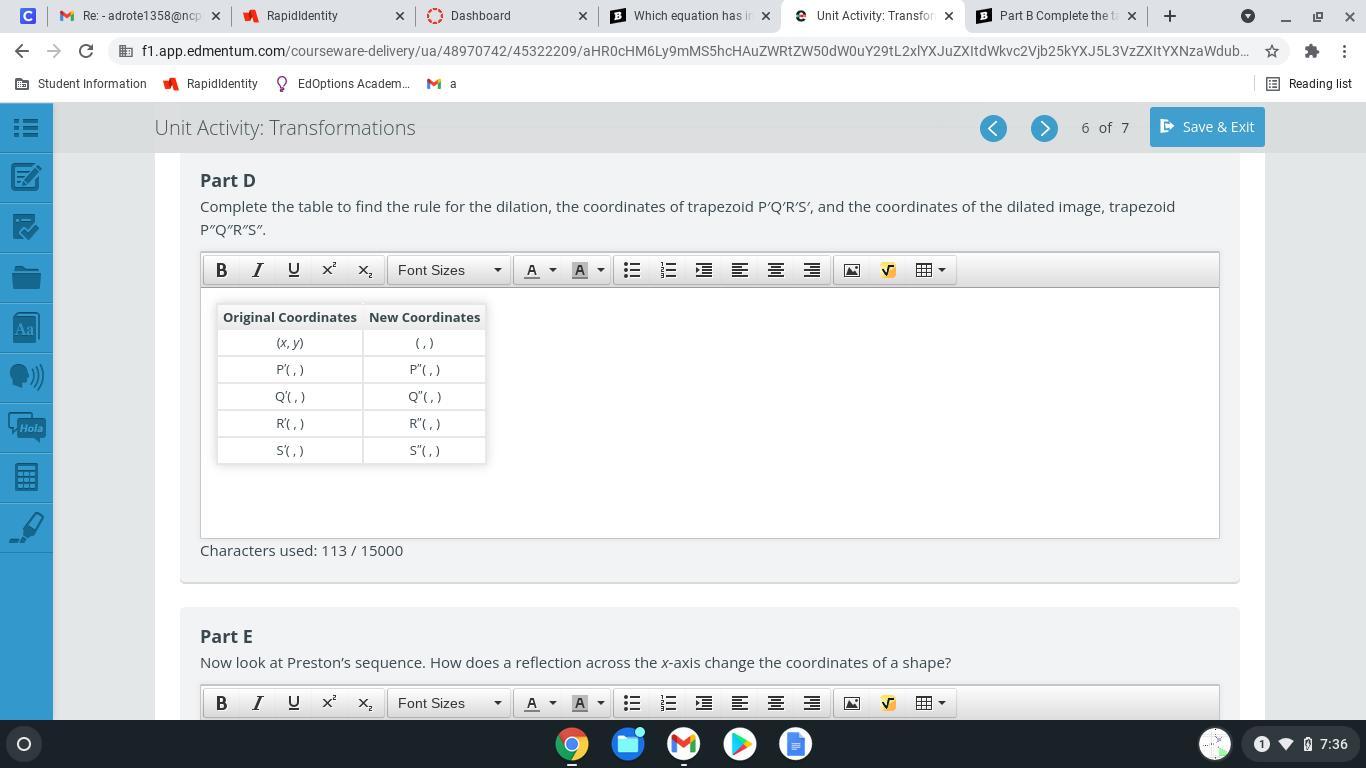Switch to 'Part B Complete the' tab

pos(1057,16)
